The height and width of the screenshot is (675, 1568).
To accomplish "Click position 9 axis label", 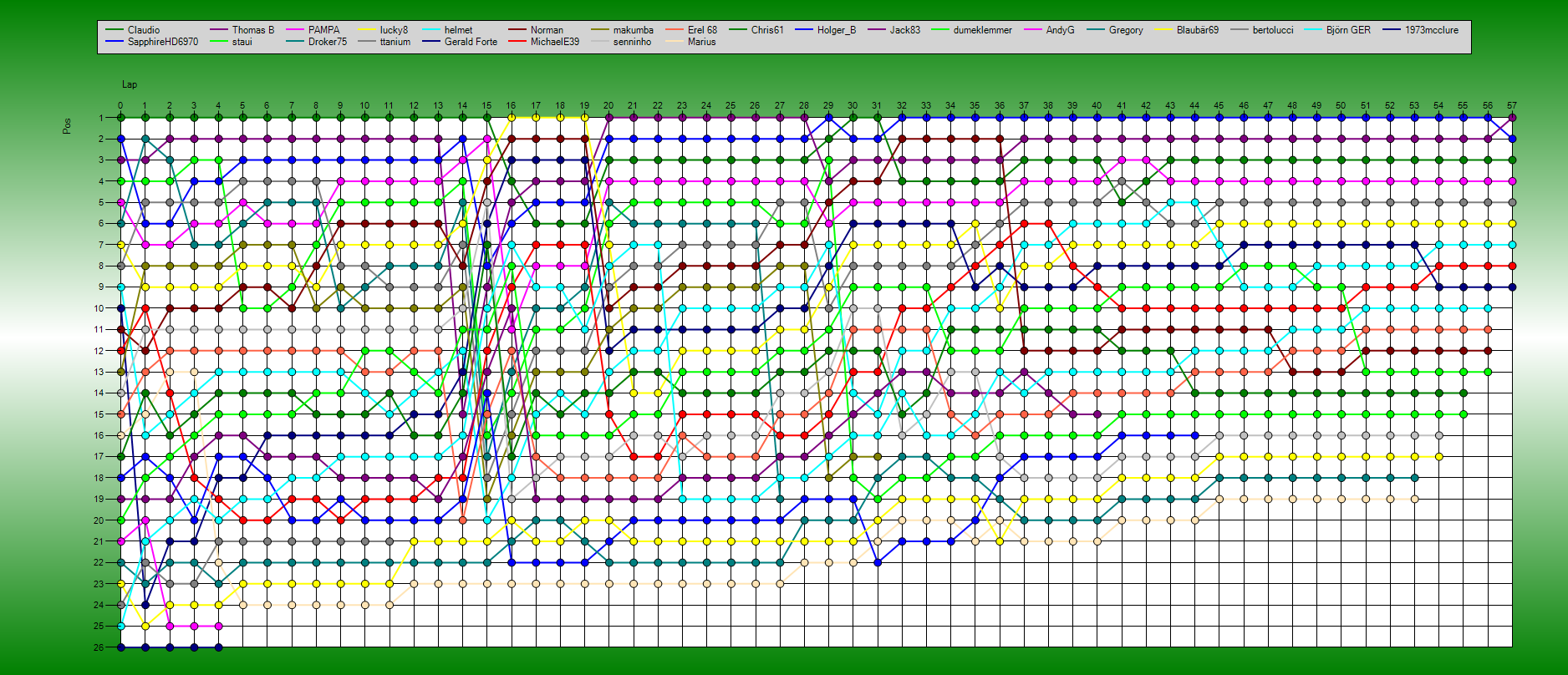I will pos(100,287).
